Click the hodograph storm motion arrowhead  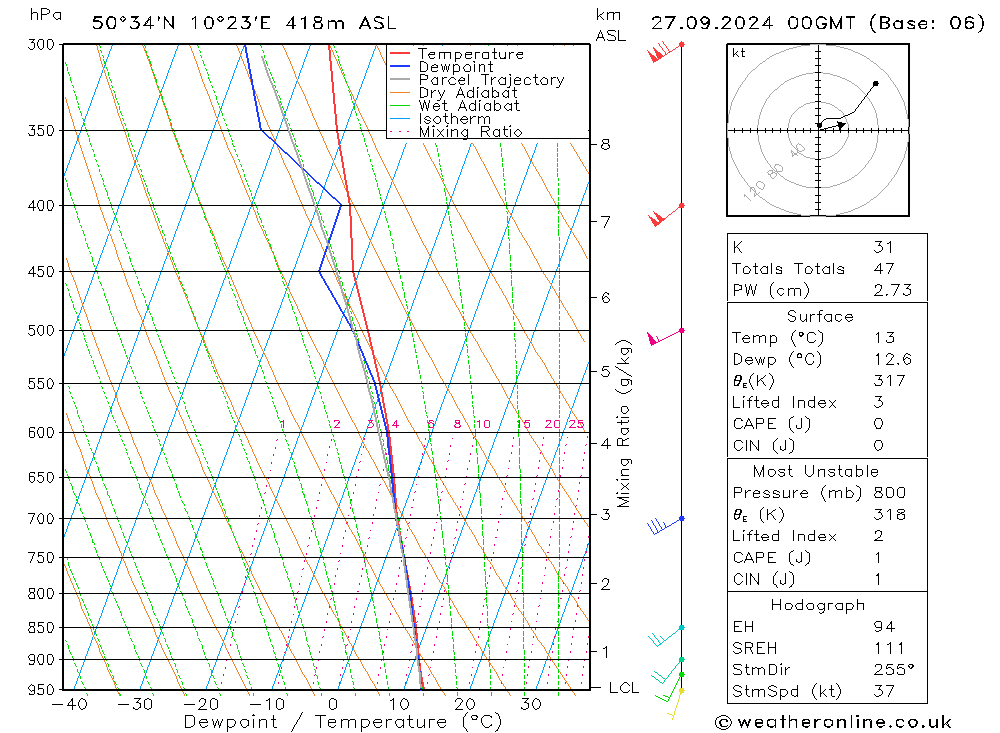(841, 126)
